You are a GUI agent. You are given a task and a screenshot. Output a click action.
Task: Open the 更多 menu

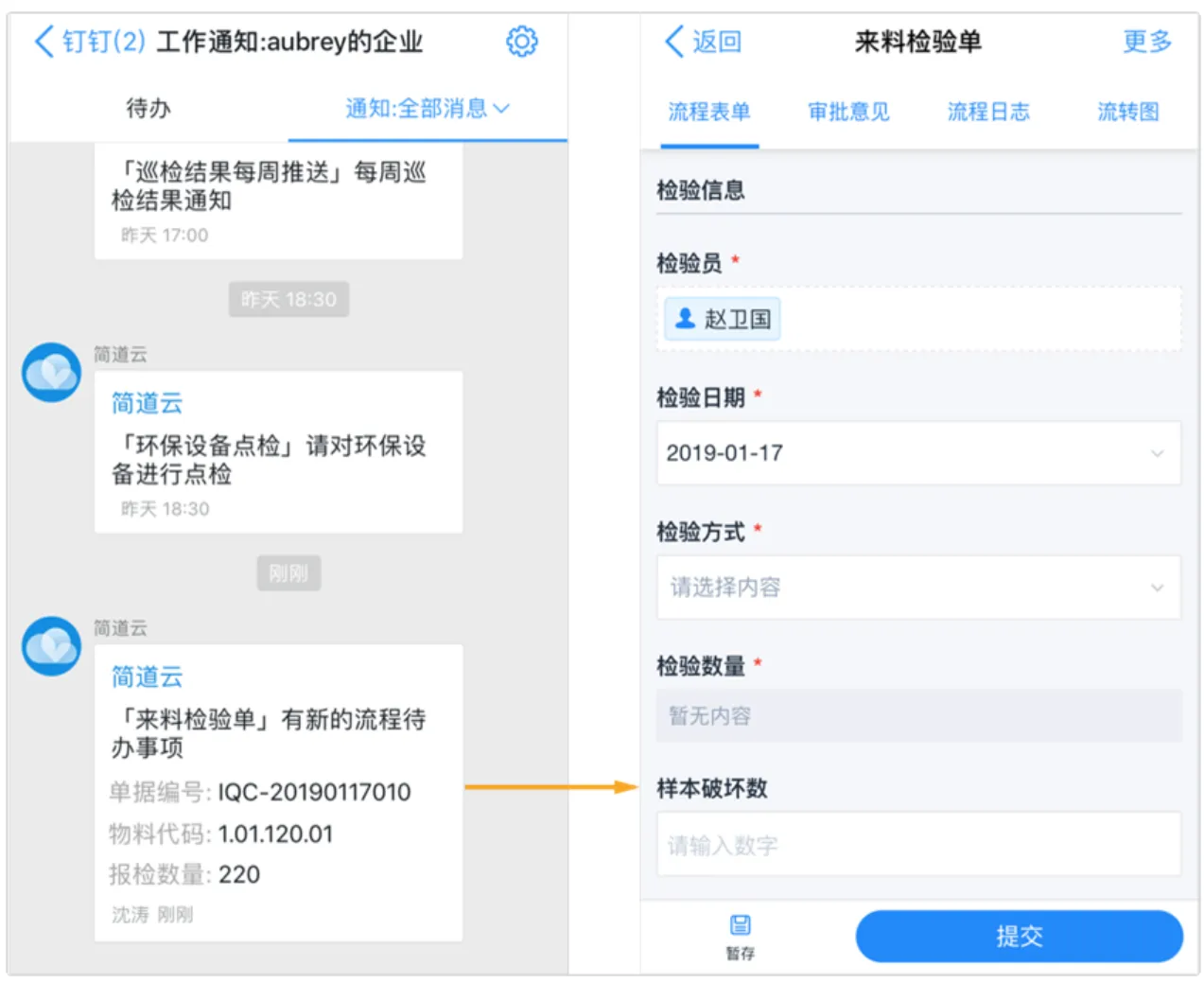point(1147,42)
